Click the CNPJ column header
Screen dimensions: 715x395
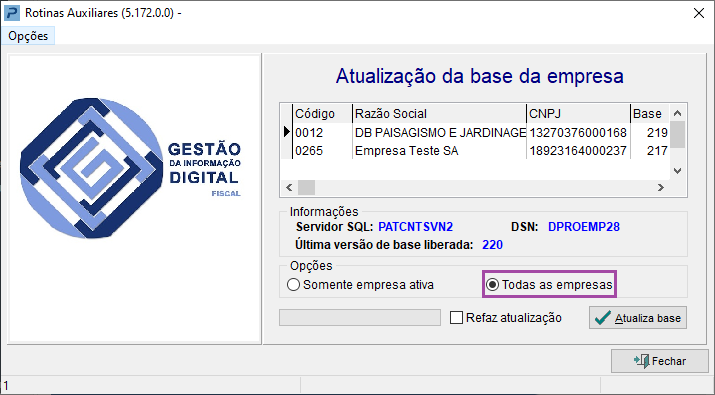(x=579, y=114)
